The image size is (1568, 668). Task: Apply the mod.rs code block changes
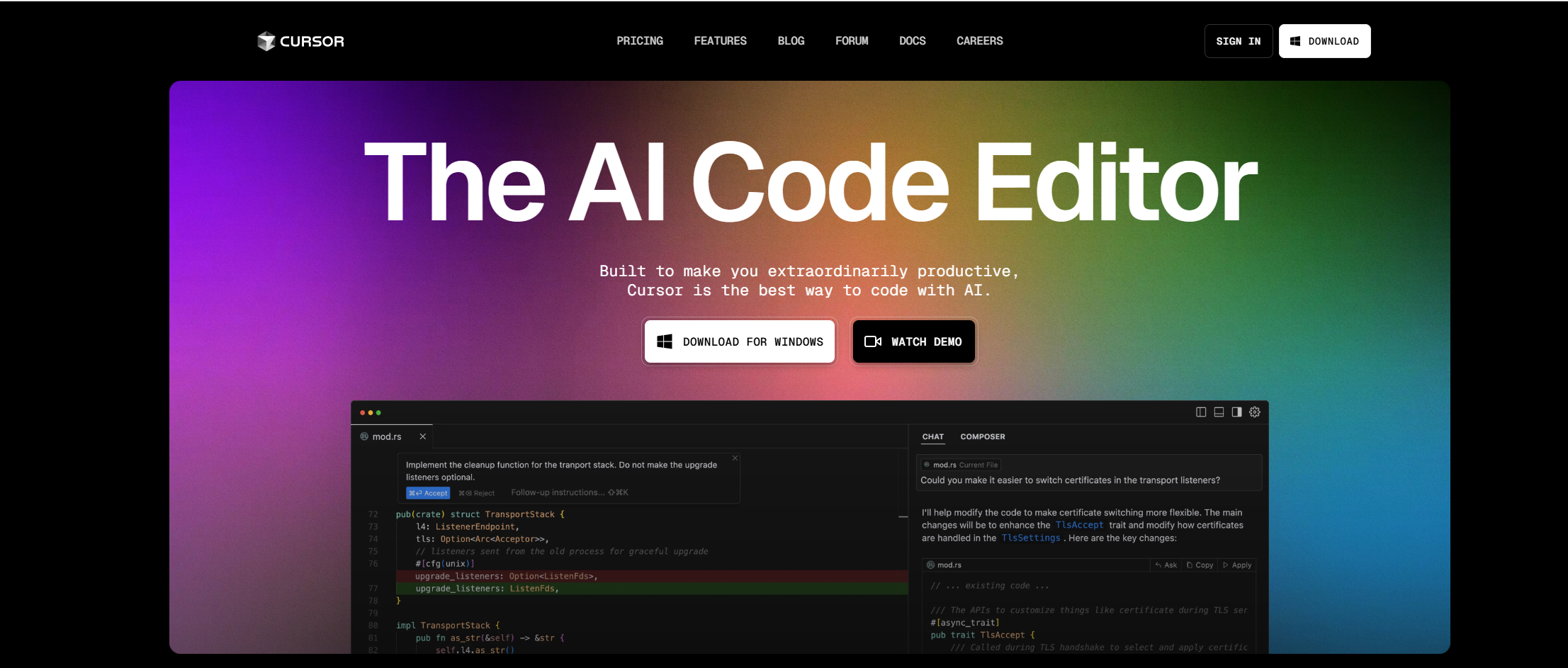(x=1237, y=565)
